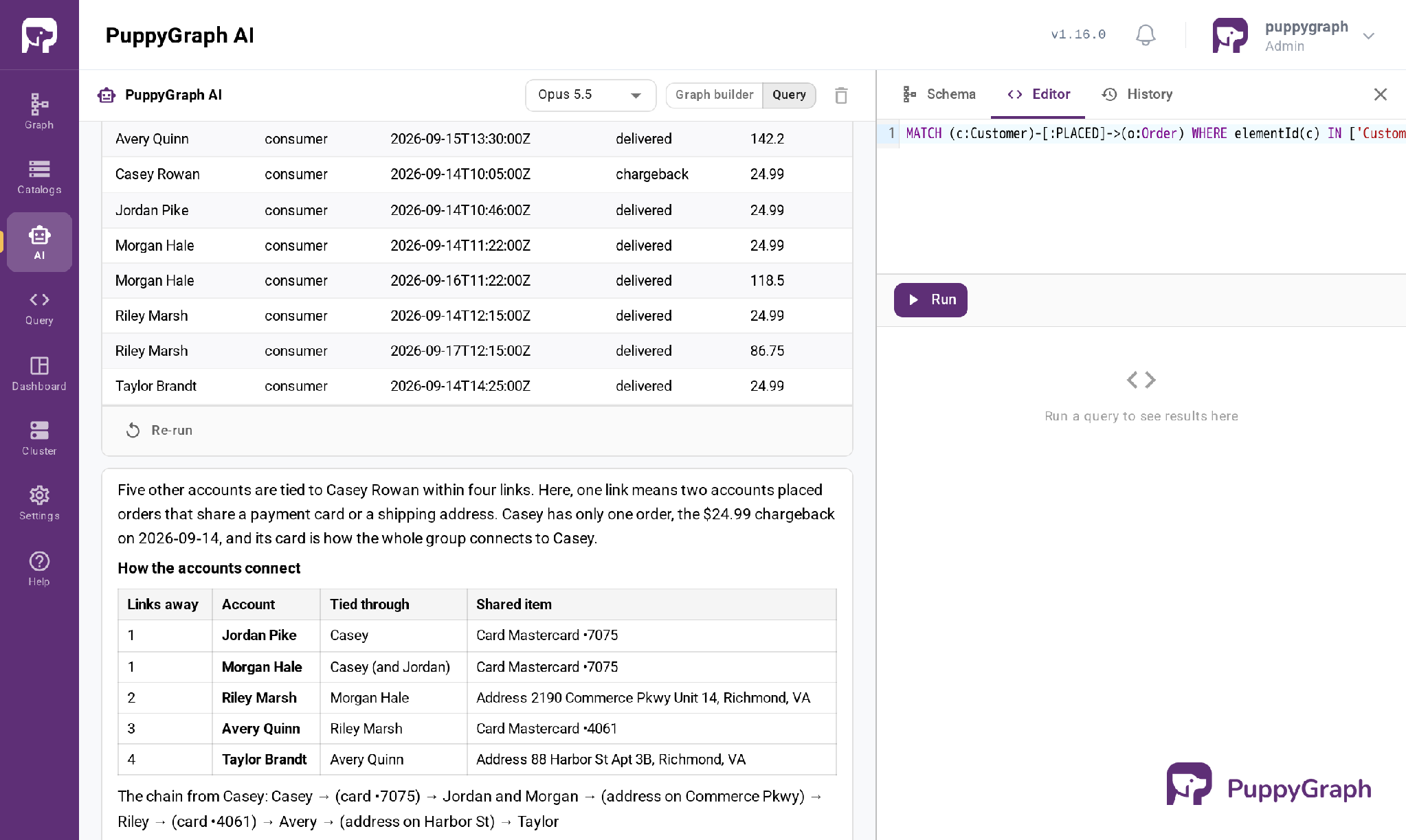Click the 118.5 amount cell
1406x840 pixels.
pyautogui.click(x=767, y=281)
